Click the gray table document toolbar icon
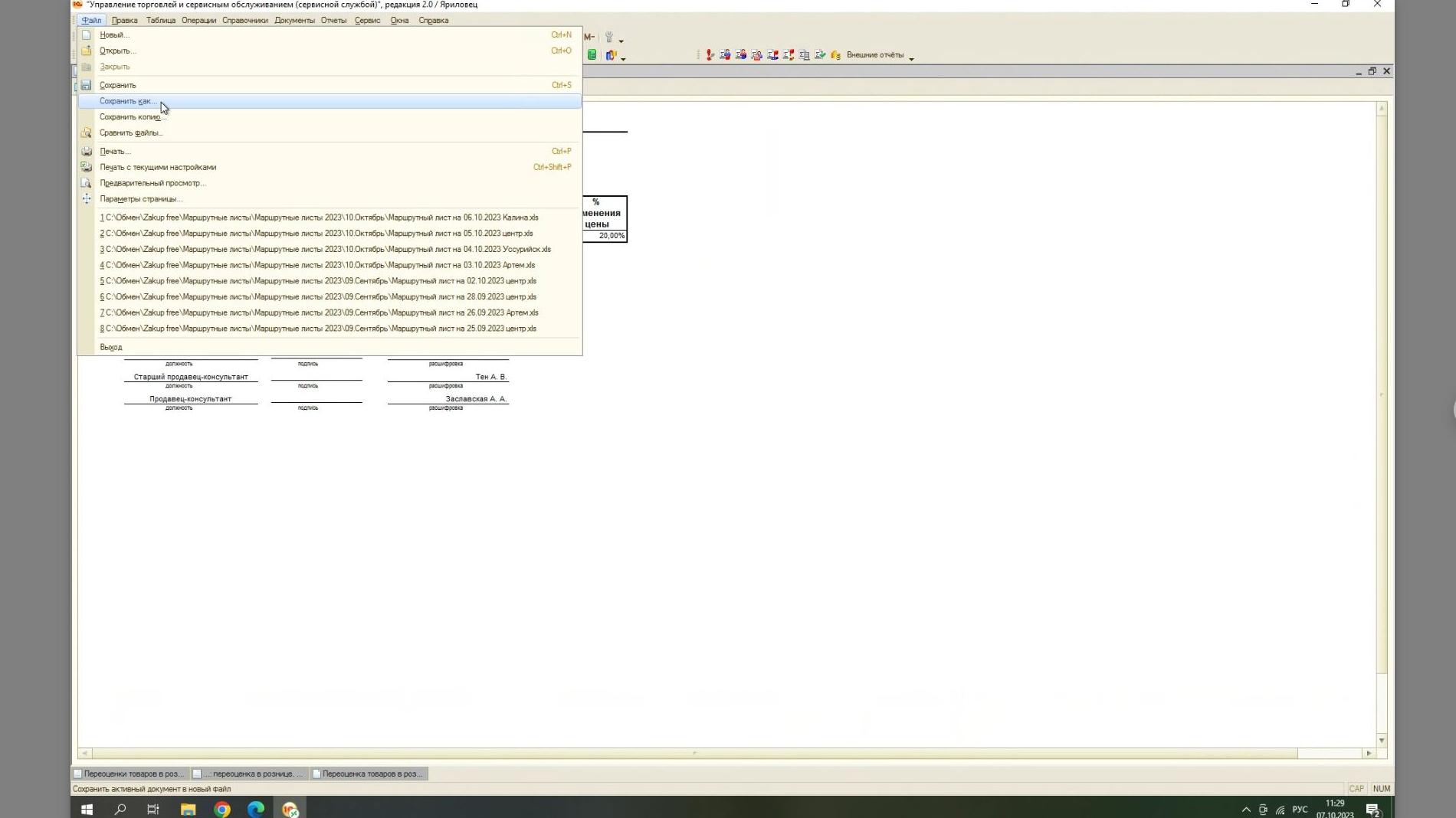 804,55
